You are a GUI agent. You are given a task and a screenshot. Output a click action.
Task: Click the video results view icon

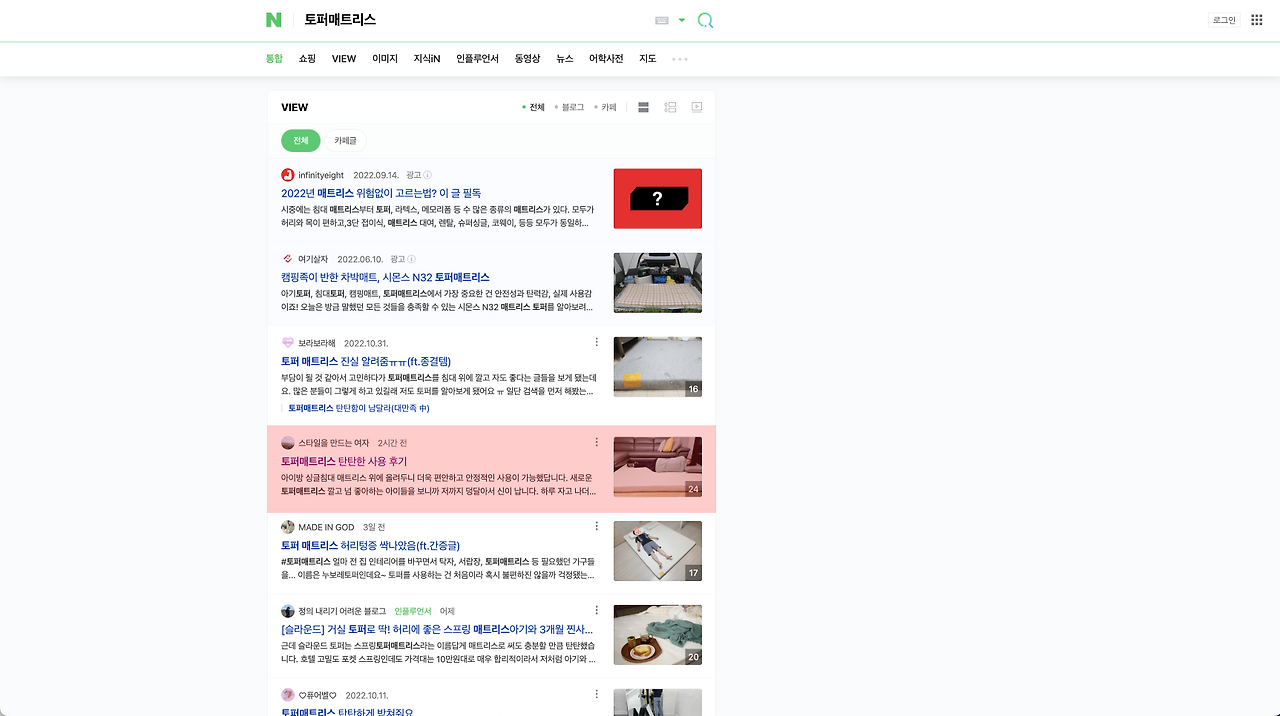pos(695,106)
